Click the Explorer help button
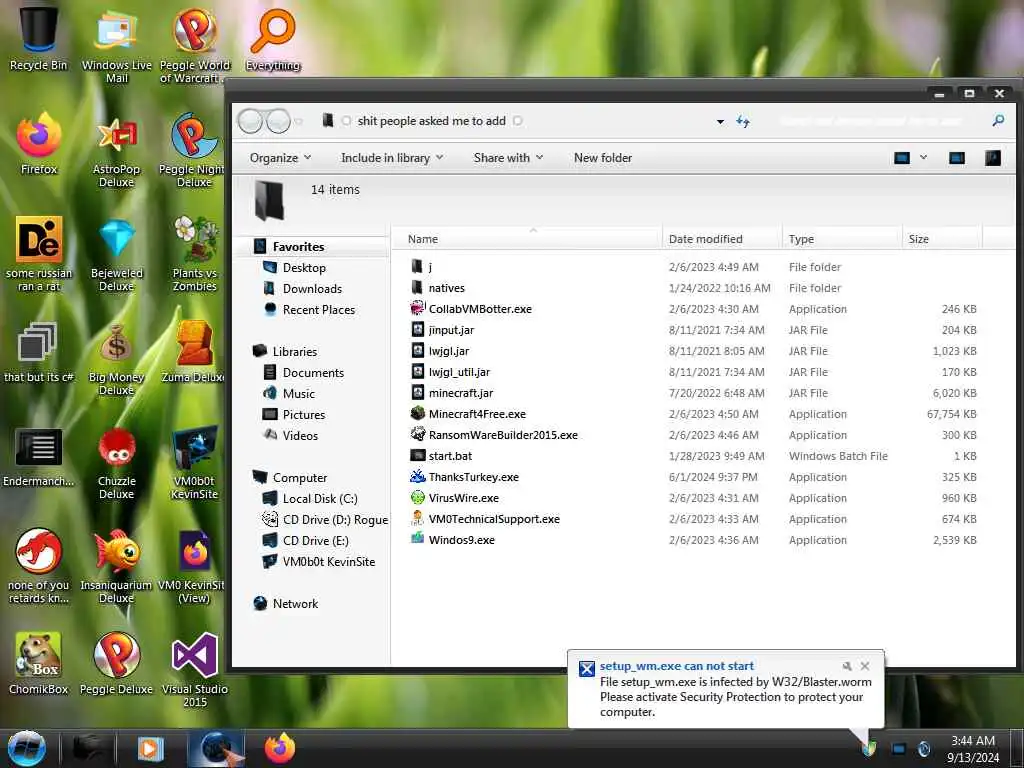Image resolution: width=1024 pixels, height=768 pixels. click(x=993, y=158)
